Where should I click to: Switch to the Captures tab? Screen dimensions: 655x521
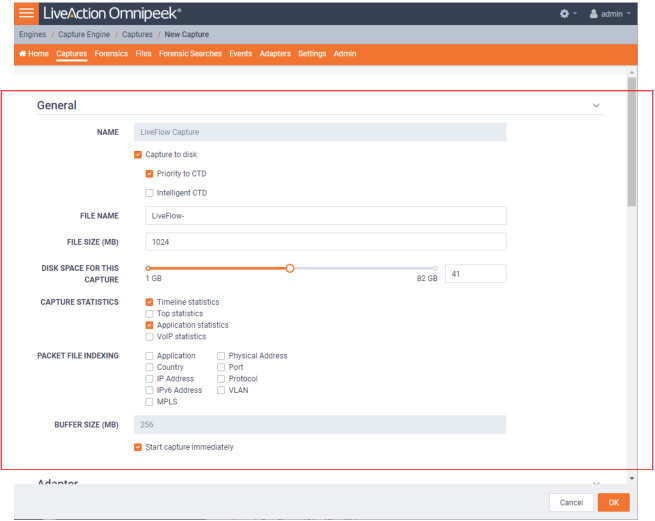pos(71,53)
